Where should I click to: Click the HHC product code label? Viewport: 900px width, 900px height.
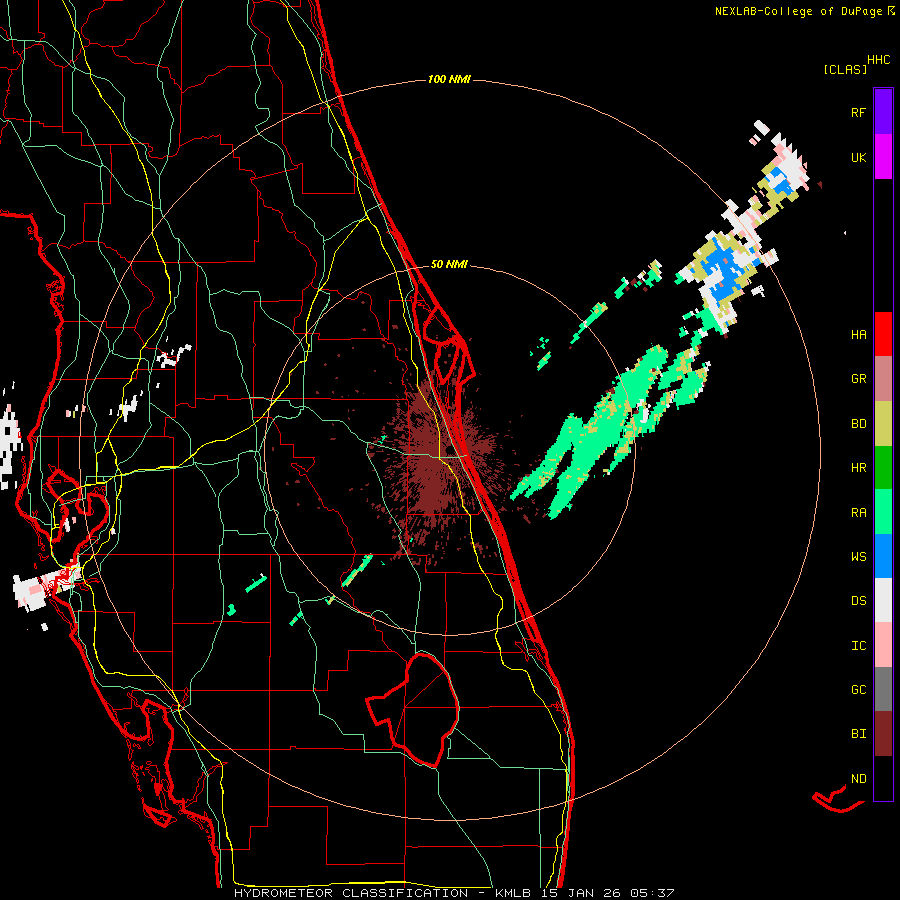coord(878,60)
